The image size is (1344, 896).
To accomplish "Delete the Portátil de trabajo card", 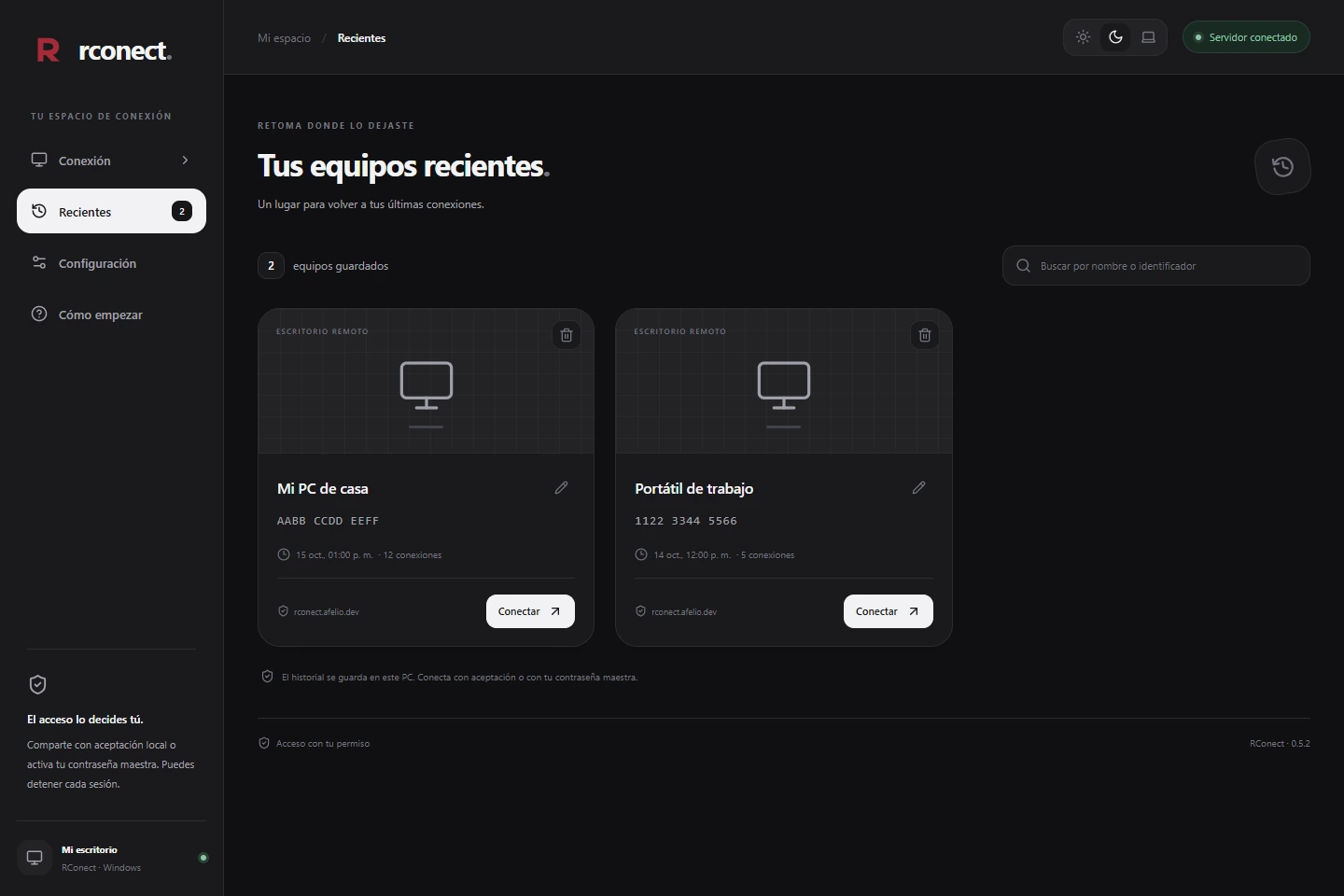I will 925,335.
